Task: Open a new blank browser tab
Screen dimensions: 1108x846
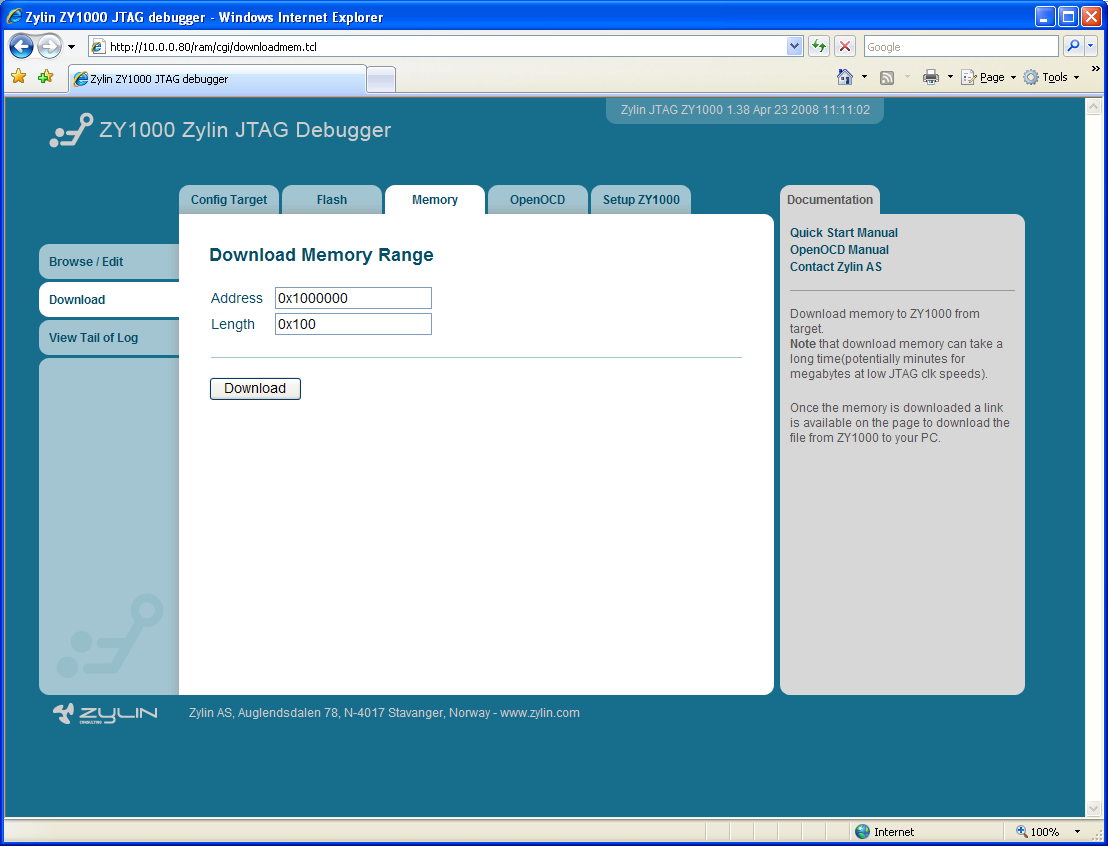Action: pos(381,79)
